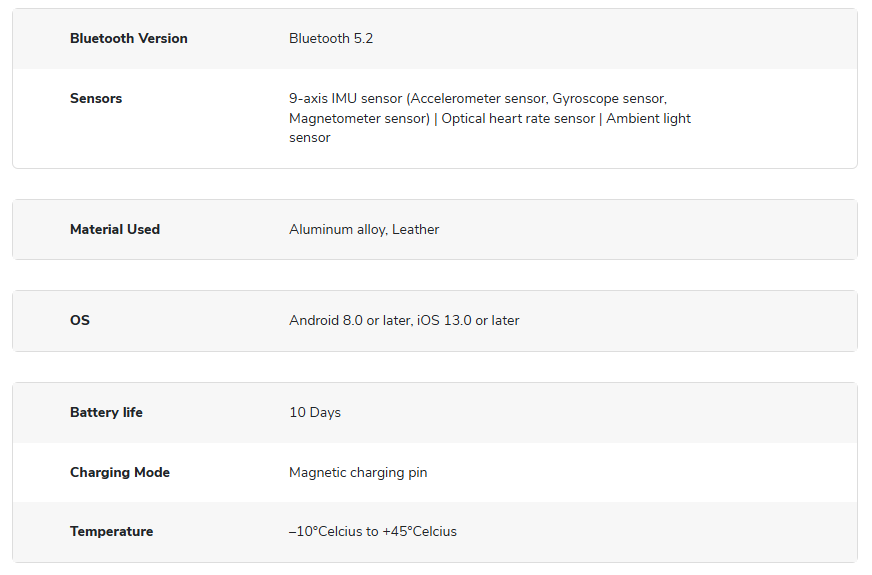
Task: Click the 9-axis IMU sensor text
Action: click(x=345, y=98)
